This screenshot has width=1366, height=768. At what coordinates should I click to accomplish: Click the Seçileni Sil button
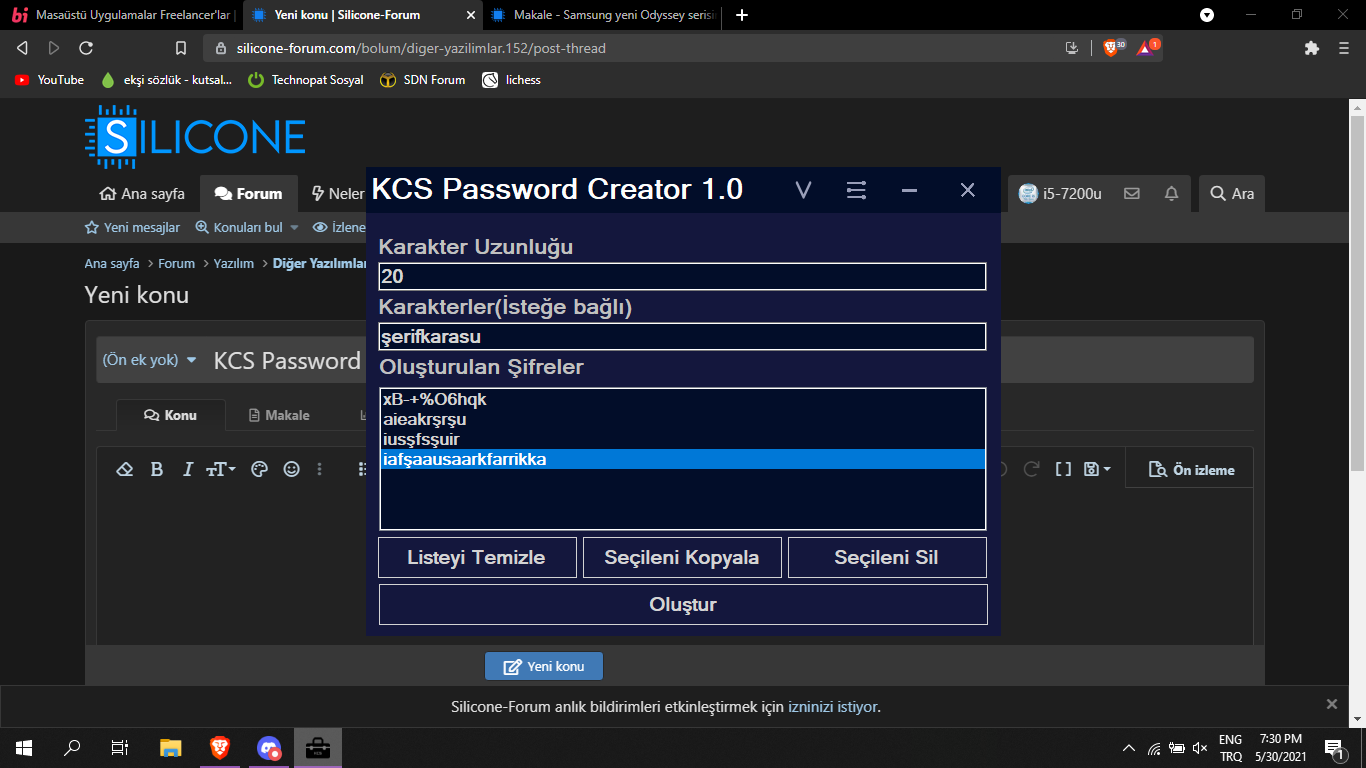(x=887, y=558)
